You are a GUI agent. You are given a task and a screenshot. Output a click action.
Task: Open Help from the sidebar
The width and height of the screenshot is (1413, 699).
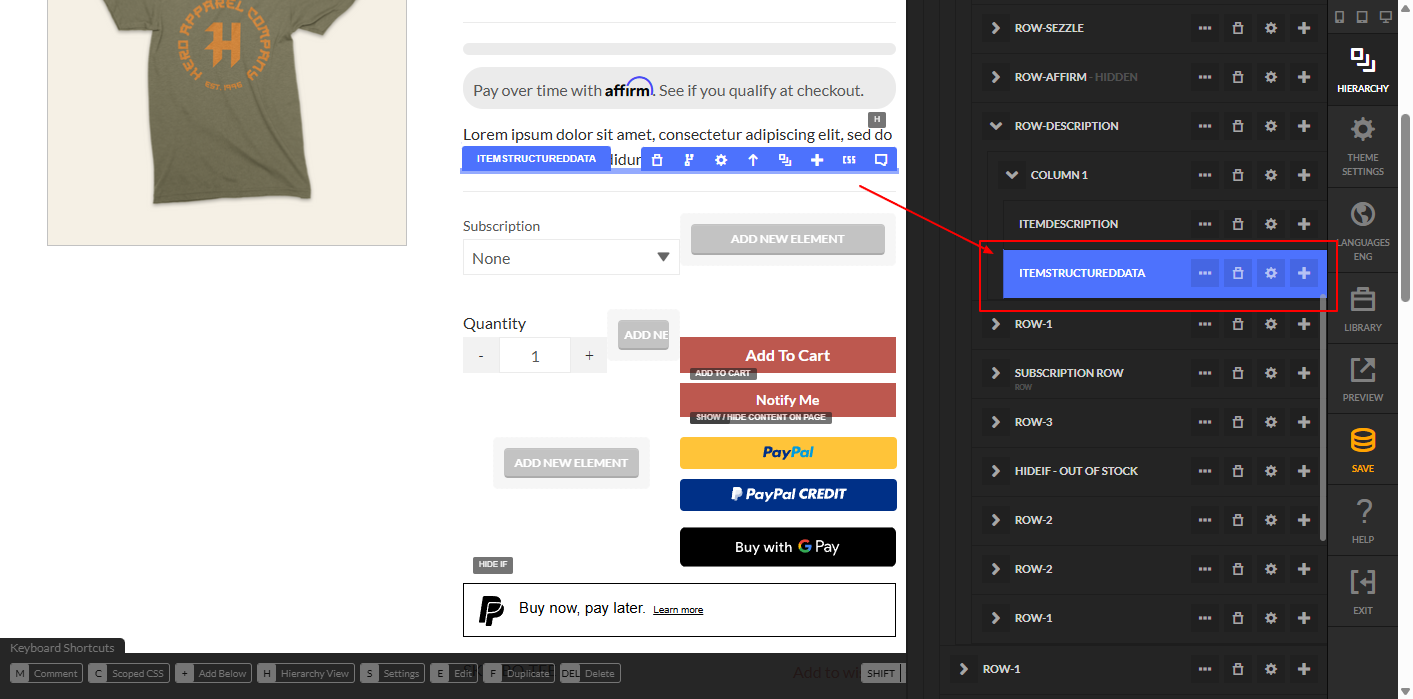click(1362, 521)
